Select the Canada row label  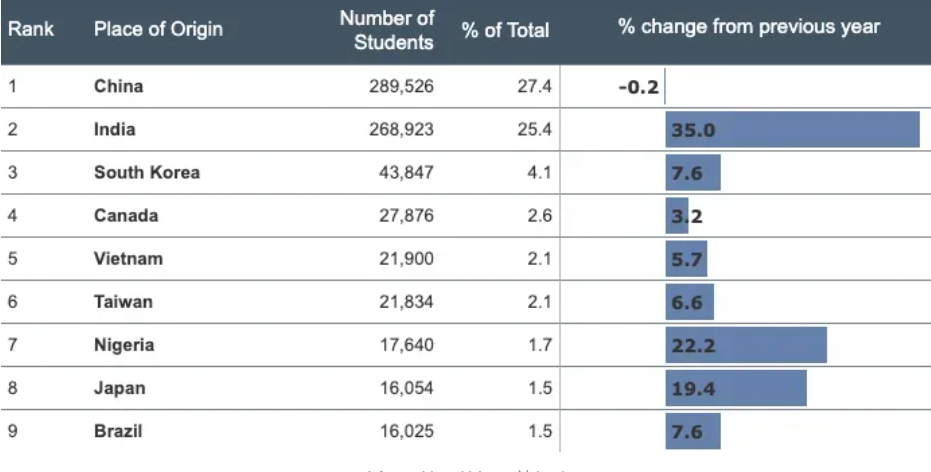pyautogui.click(x=126, y=215)
